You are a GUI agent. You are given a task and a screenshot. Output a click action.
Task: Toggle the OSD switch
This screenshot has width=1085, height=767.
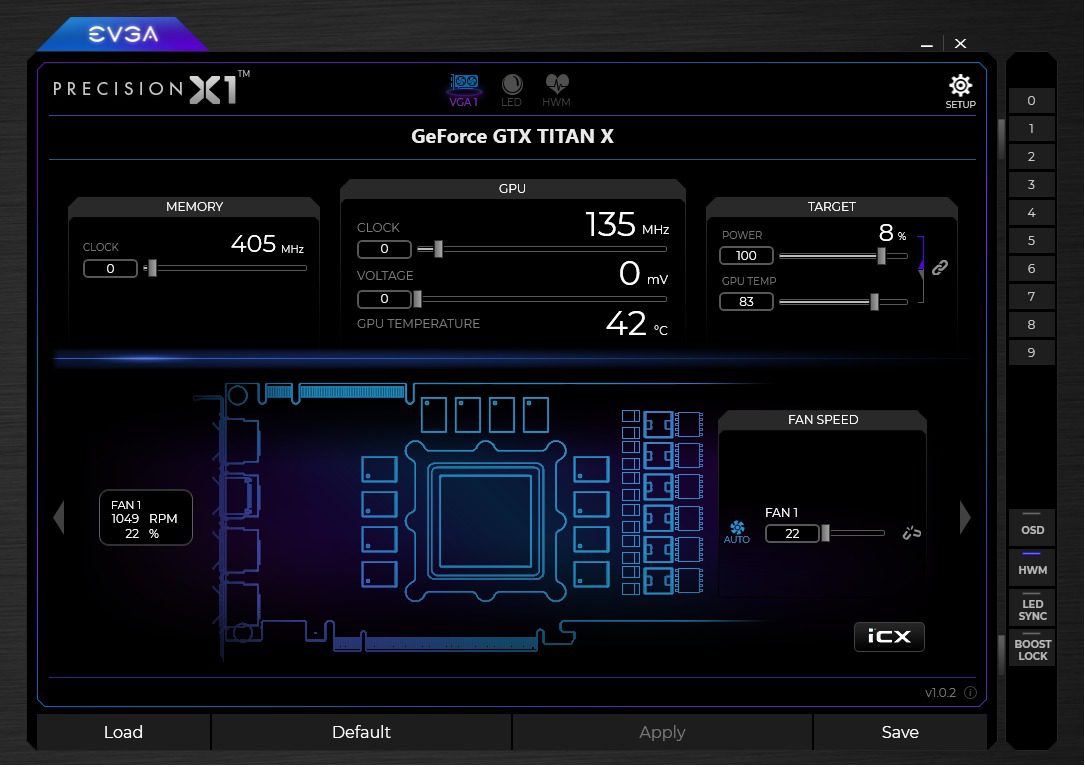1032,525
